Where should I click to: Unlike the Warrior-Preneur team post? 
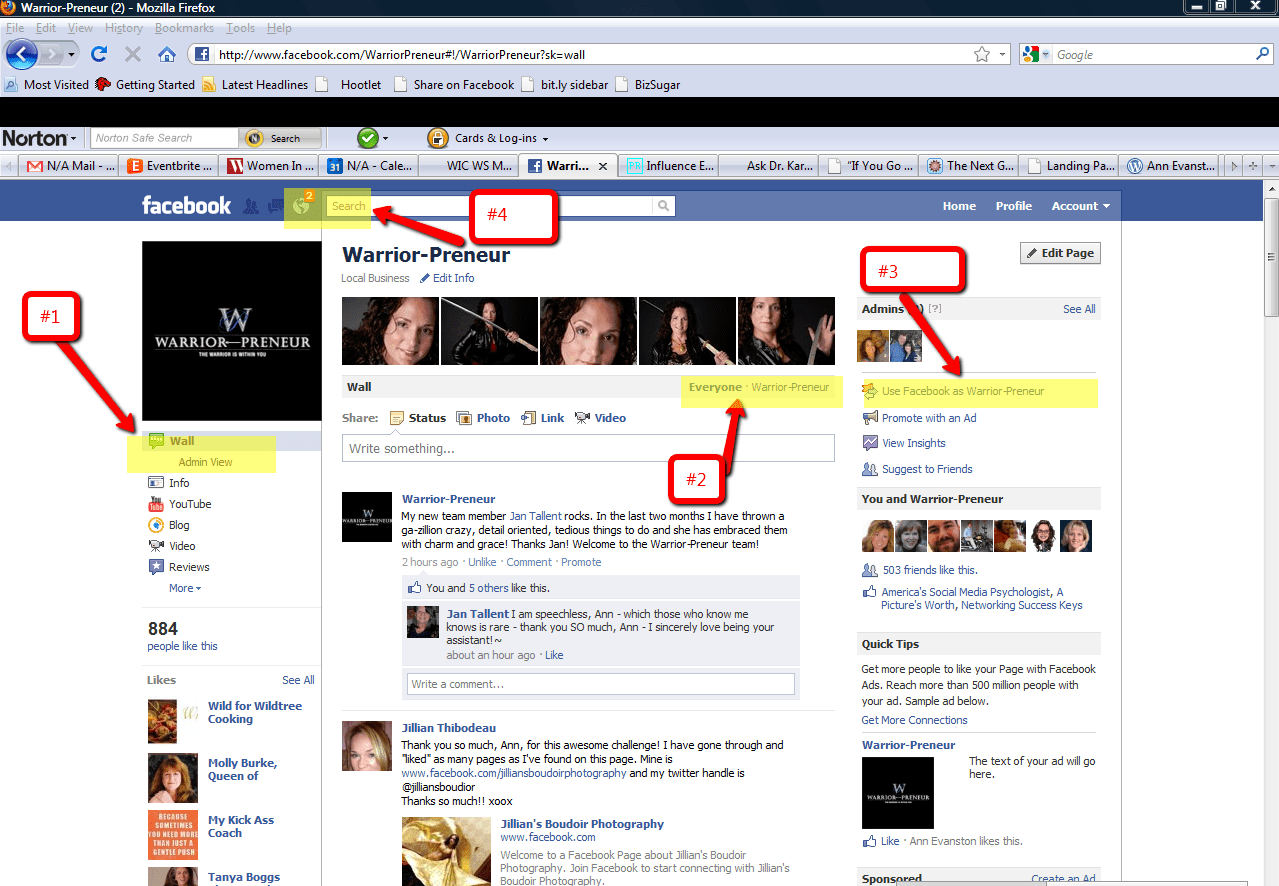[x=482, y=561]
